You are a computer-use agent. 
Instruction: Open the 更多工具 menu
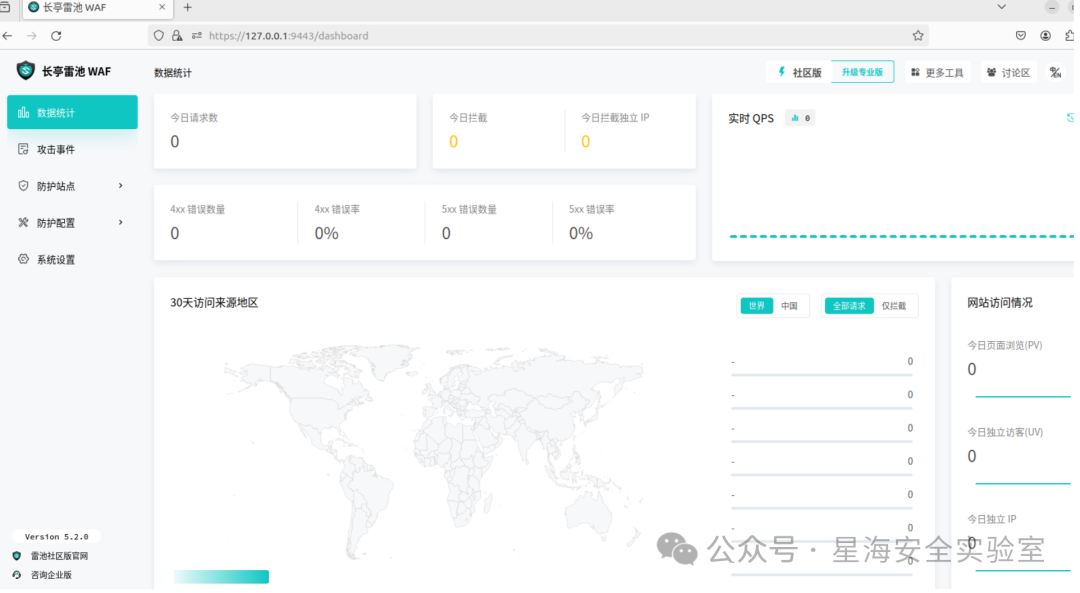937,72
